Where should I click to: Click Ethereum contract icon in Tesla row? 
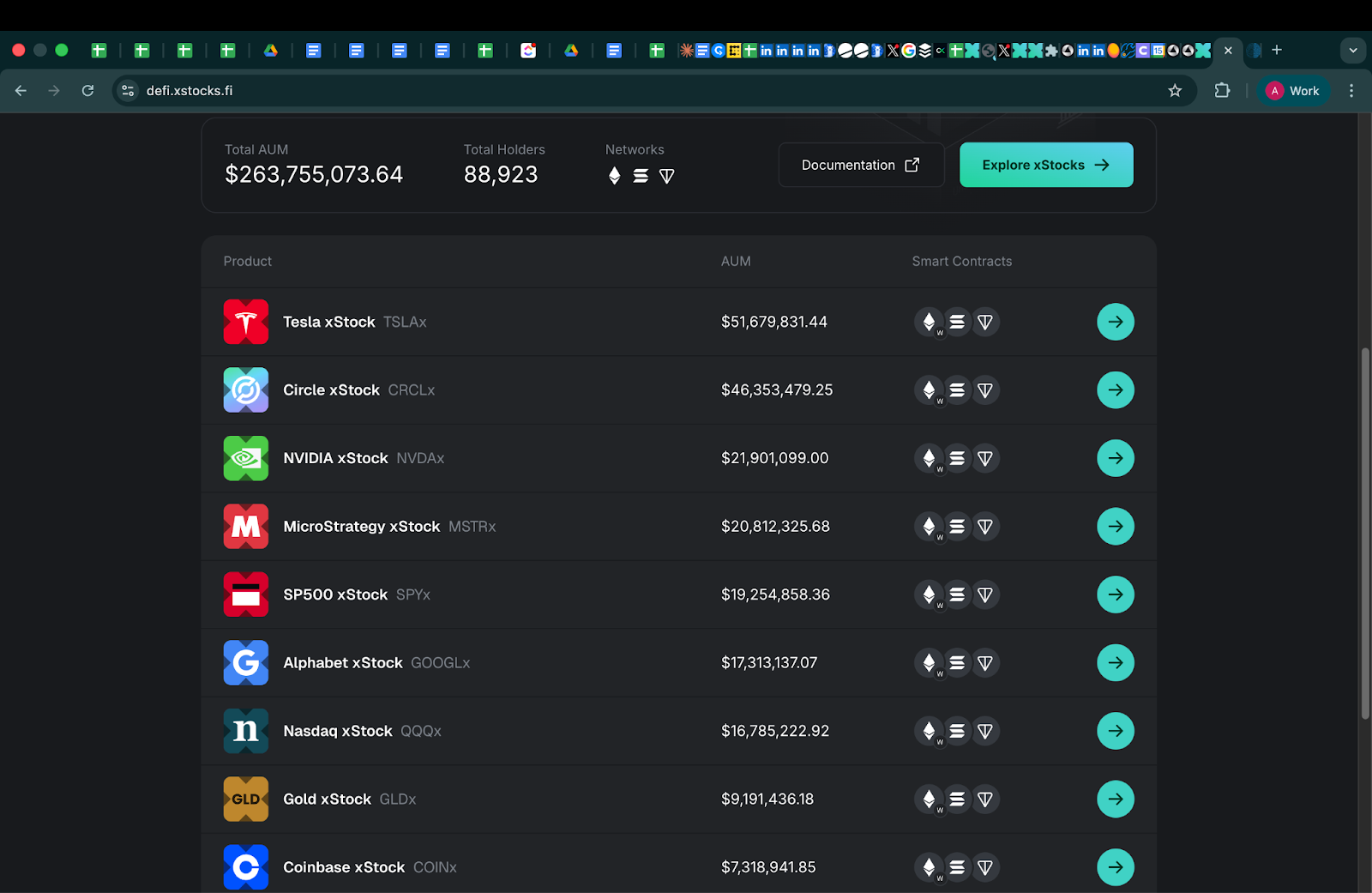(x=929, y=322)
